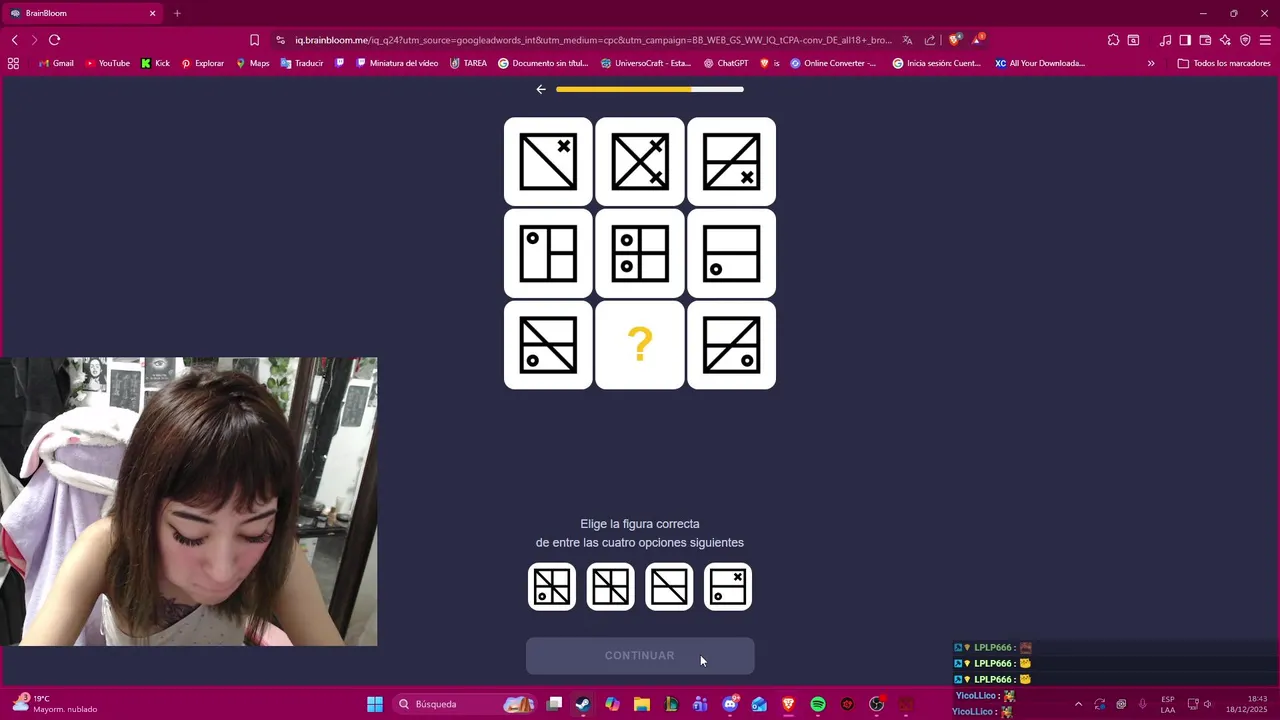The width and height of the screenshot is (1280, 720).
Task: Open the TAREA bookmark
Action: tap(468, 63)
